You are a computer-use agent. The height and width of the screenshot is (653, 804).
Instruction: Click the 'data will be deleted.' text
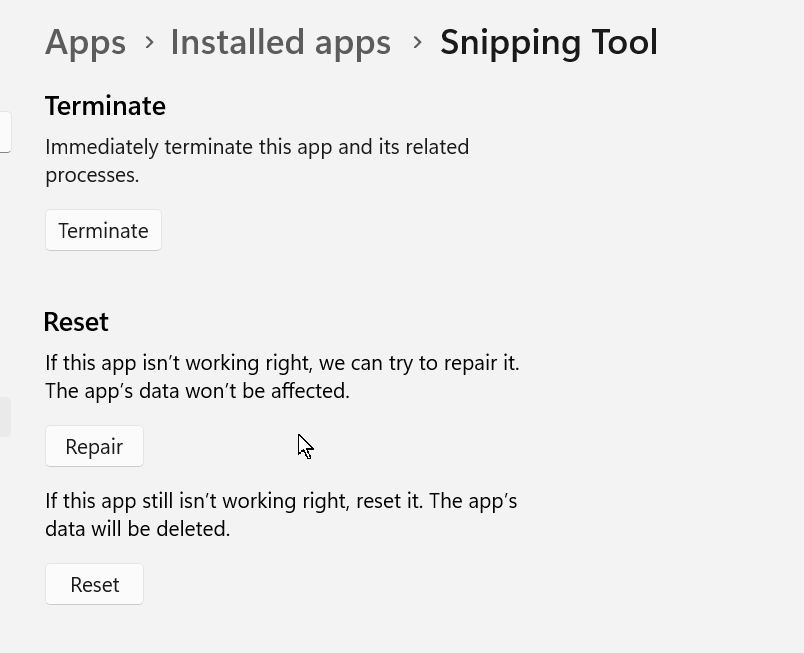pyautogui.click(x=137, y=529)
